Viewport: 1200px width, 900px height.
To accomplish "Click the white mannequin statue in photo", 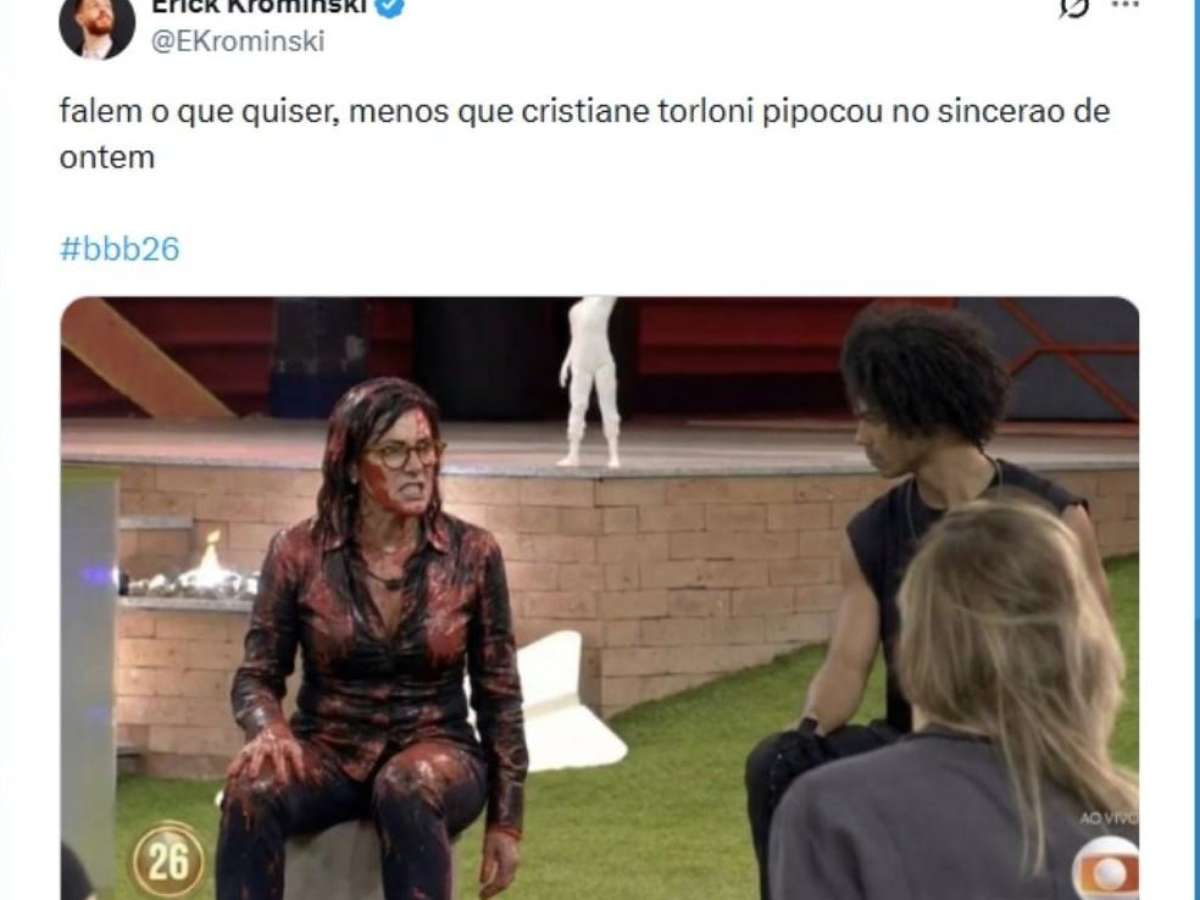I will 590,382.
